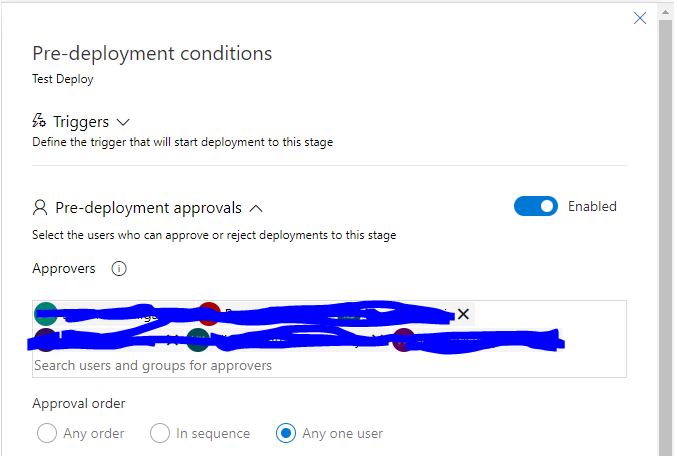
Task: Select the Any one user option
Action: click(x=286, y=434)
